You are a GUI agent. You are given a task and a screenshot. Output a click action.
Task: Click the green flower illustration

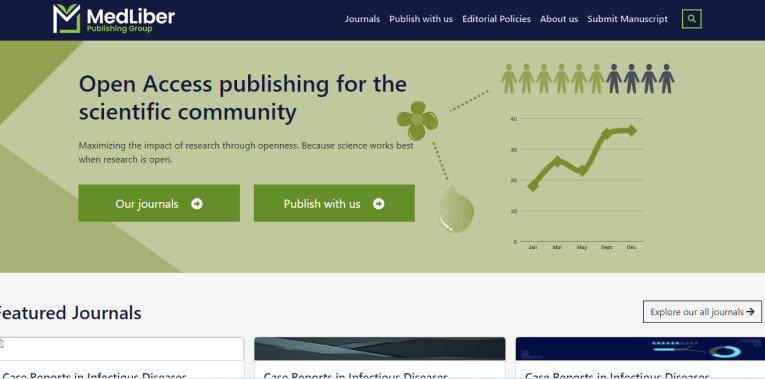click(417, 120)
